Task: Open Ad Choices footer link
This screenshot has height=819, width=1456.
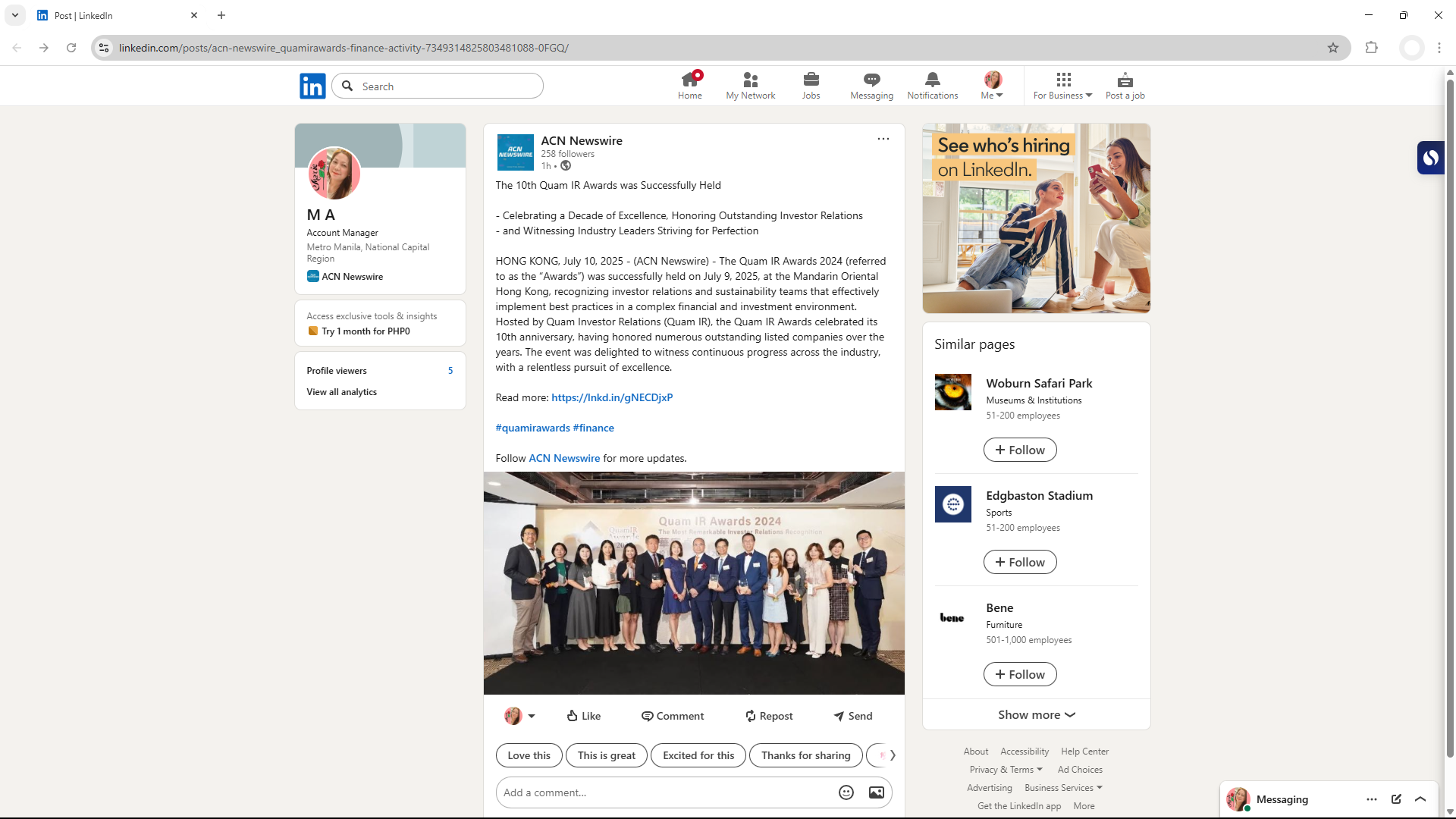Action: point(1080,770)
